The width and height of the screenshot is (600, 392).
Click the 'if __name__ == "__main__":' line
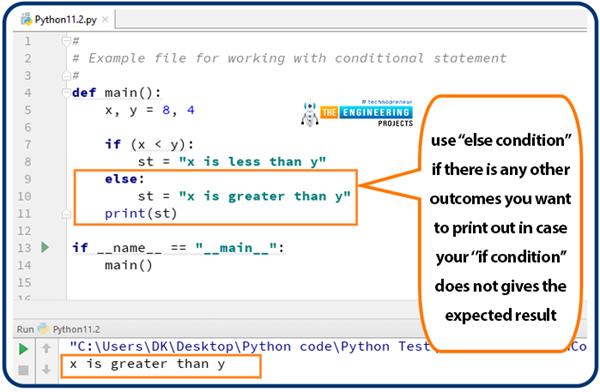(178, 248)
